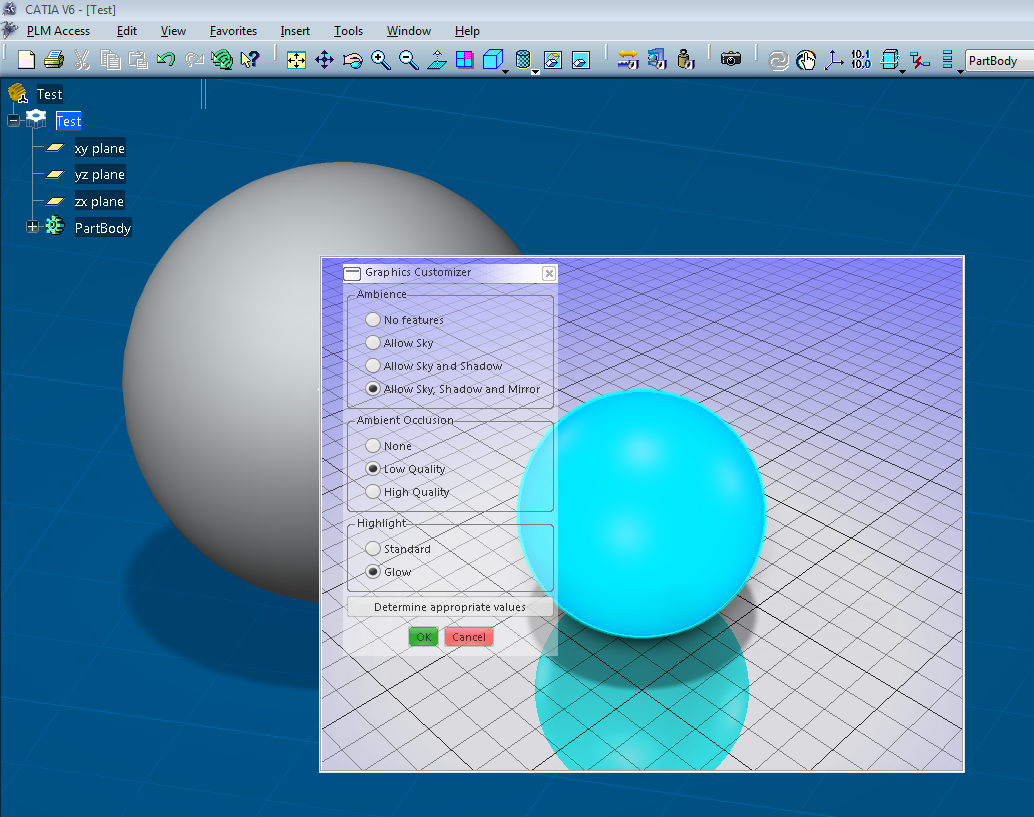Open the PLM Access menu
Image resolution: width=1034 pixels, height=817 pixels.
[58, 31]
